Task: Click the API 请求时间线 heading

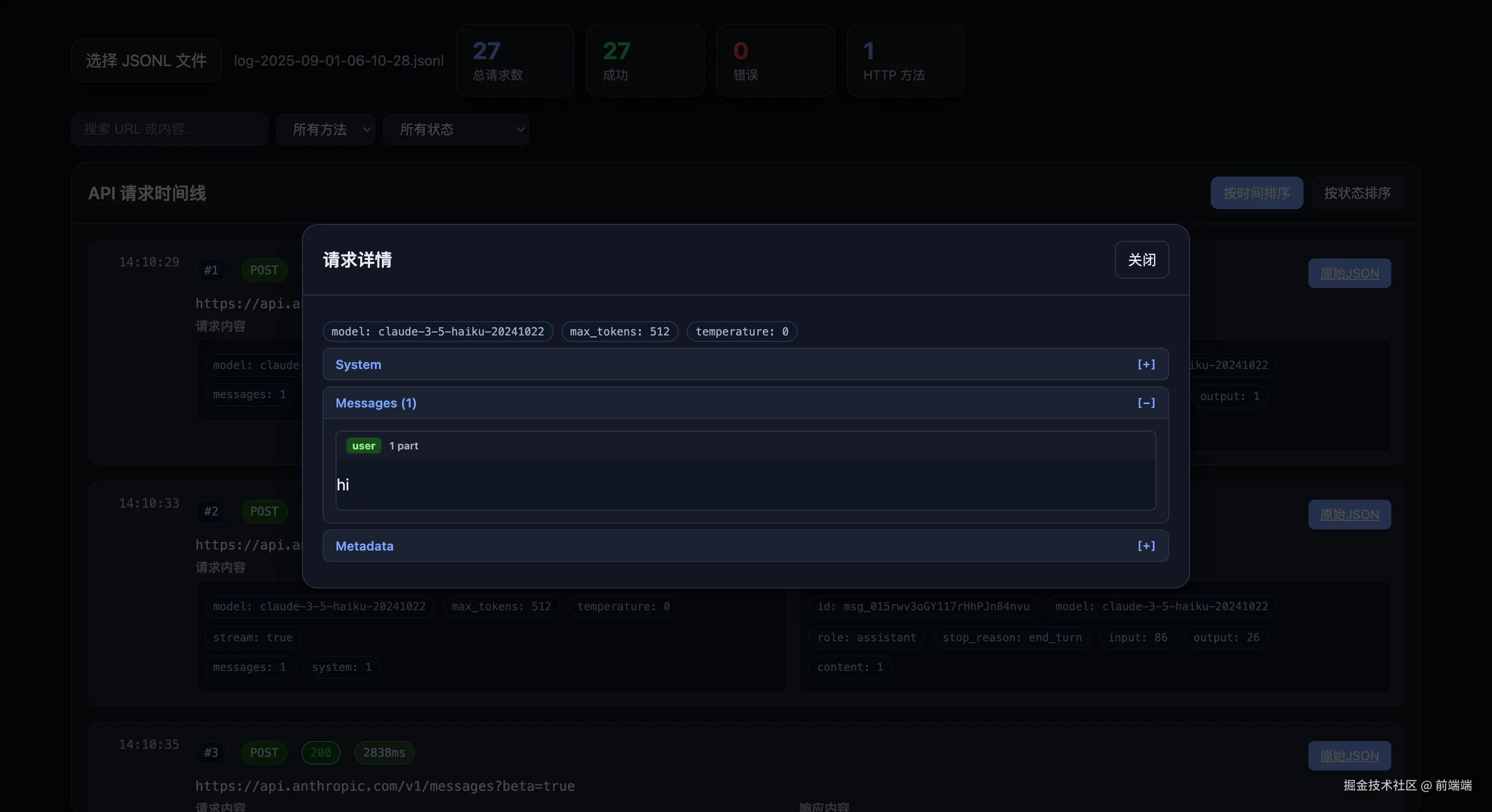Action: tap(147, 193)
